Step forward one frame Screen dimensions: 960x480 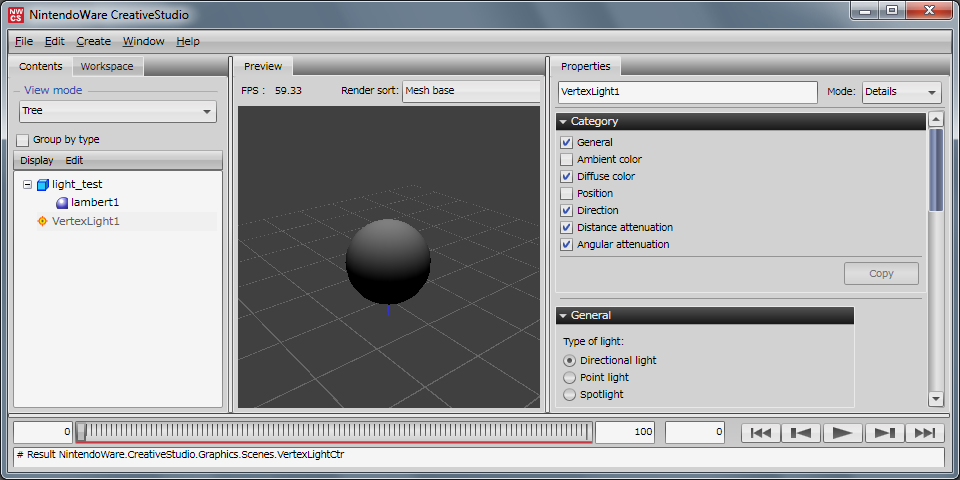883,433
